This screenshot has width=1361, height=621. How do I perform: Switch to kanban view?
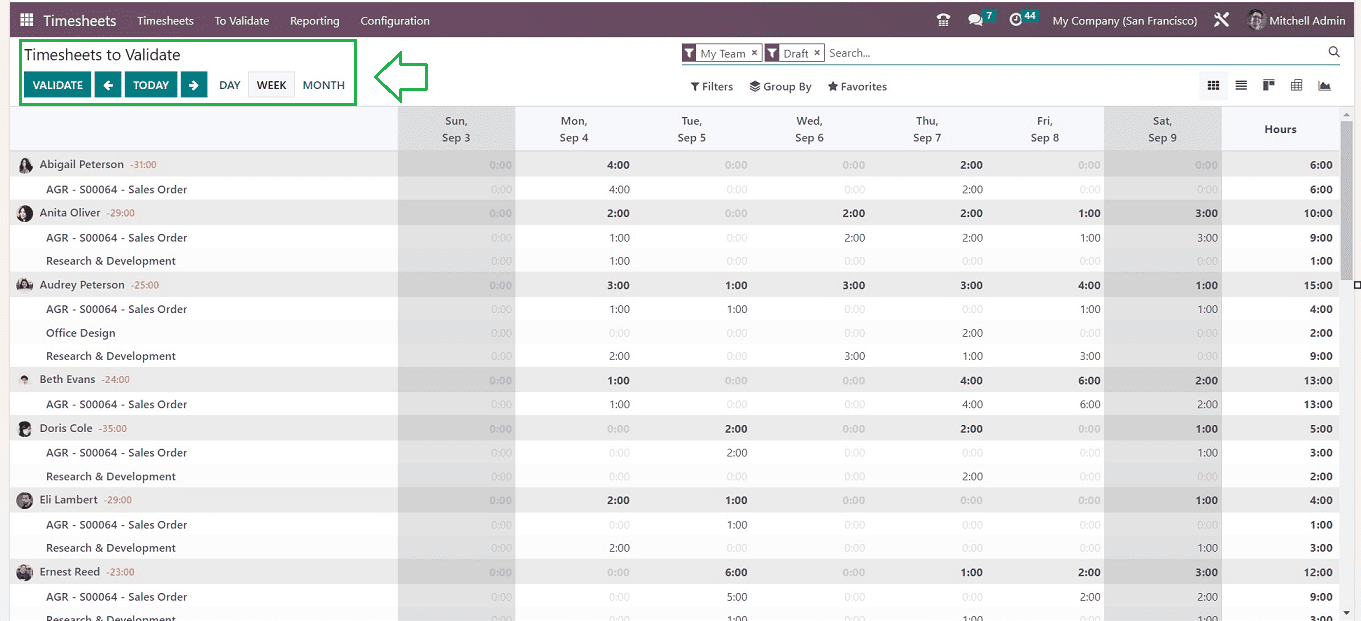coord(1268,86)
